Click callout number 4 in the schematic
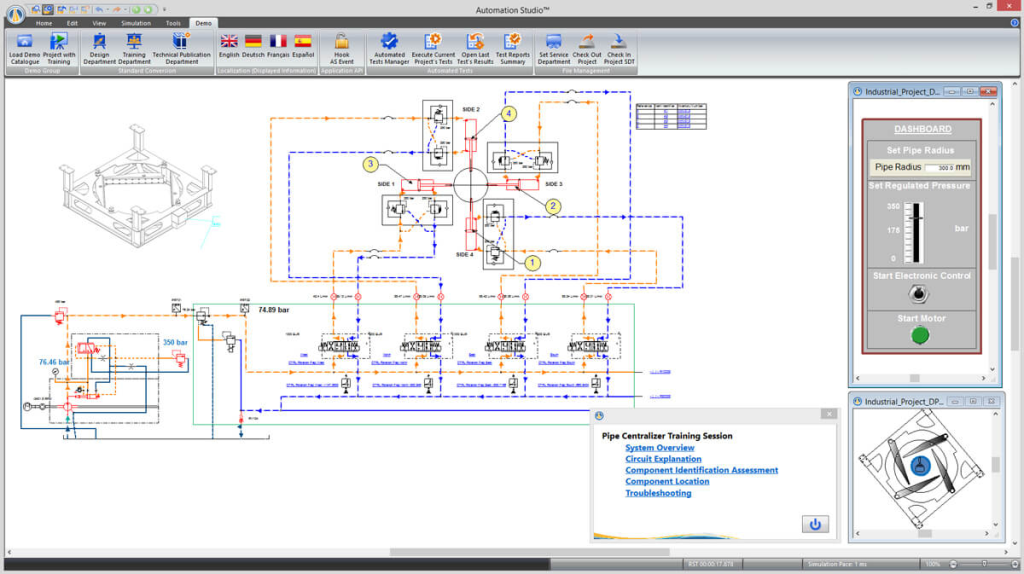This screenshot has width=1024, height=574. pos(509,114)
